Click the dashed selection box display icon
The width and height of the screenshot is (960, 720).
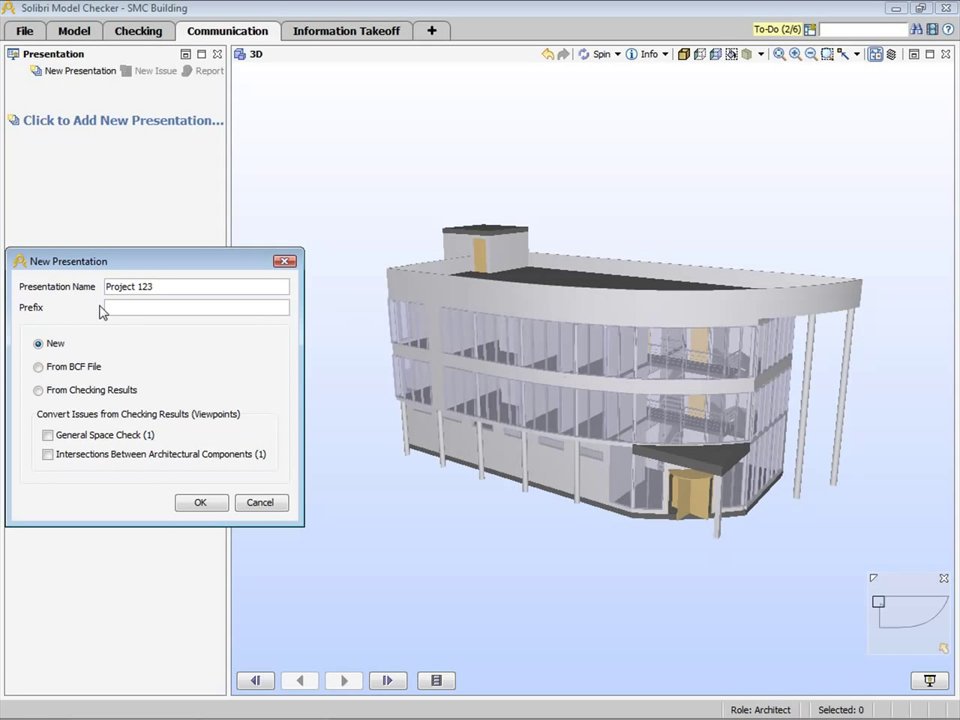[x=732, y=54]
